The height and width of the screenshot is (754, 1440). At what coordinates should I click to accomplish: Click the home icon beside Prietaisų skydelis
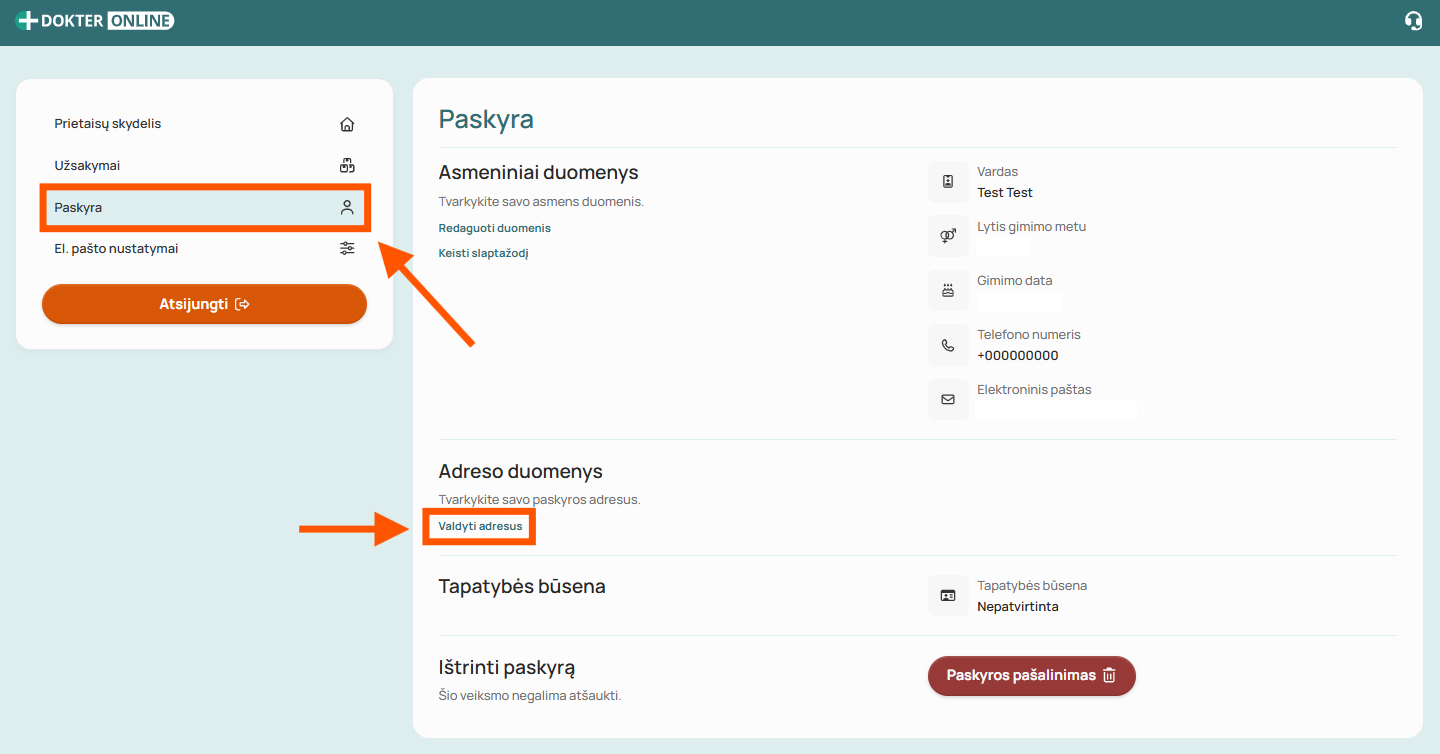click(347, 124)
